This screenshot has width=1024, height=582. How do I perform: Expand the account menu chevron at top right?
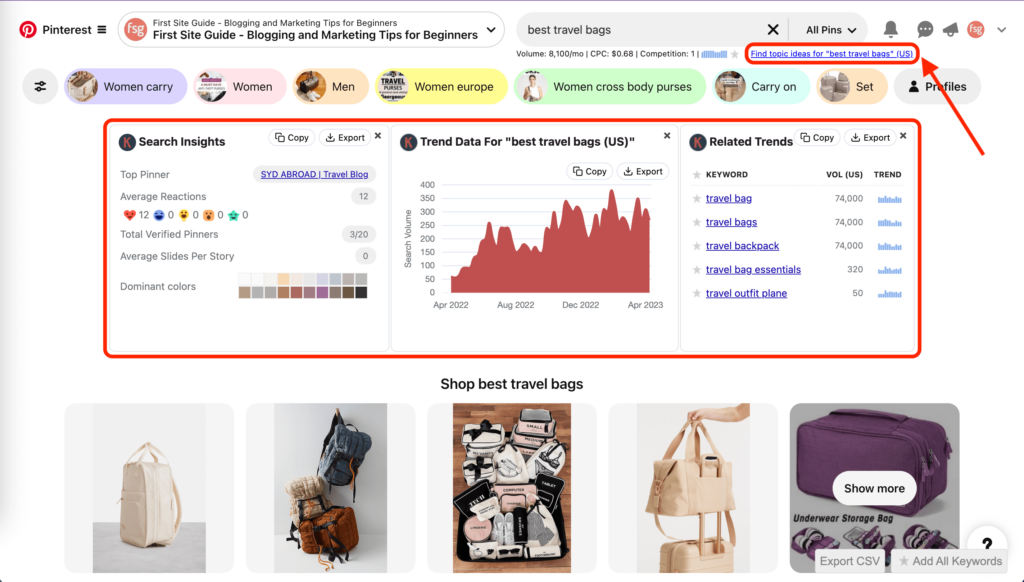point(1002,30)
